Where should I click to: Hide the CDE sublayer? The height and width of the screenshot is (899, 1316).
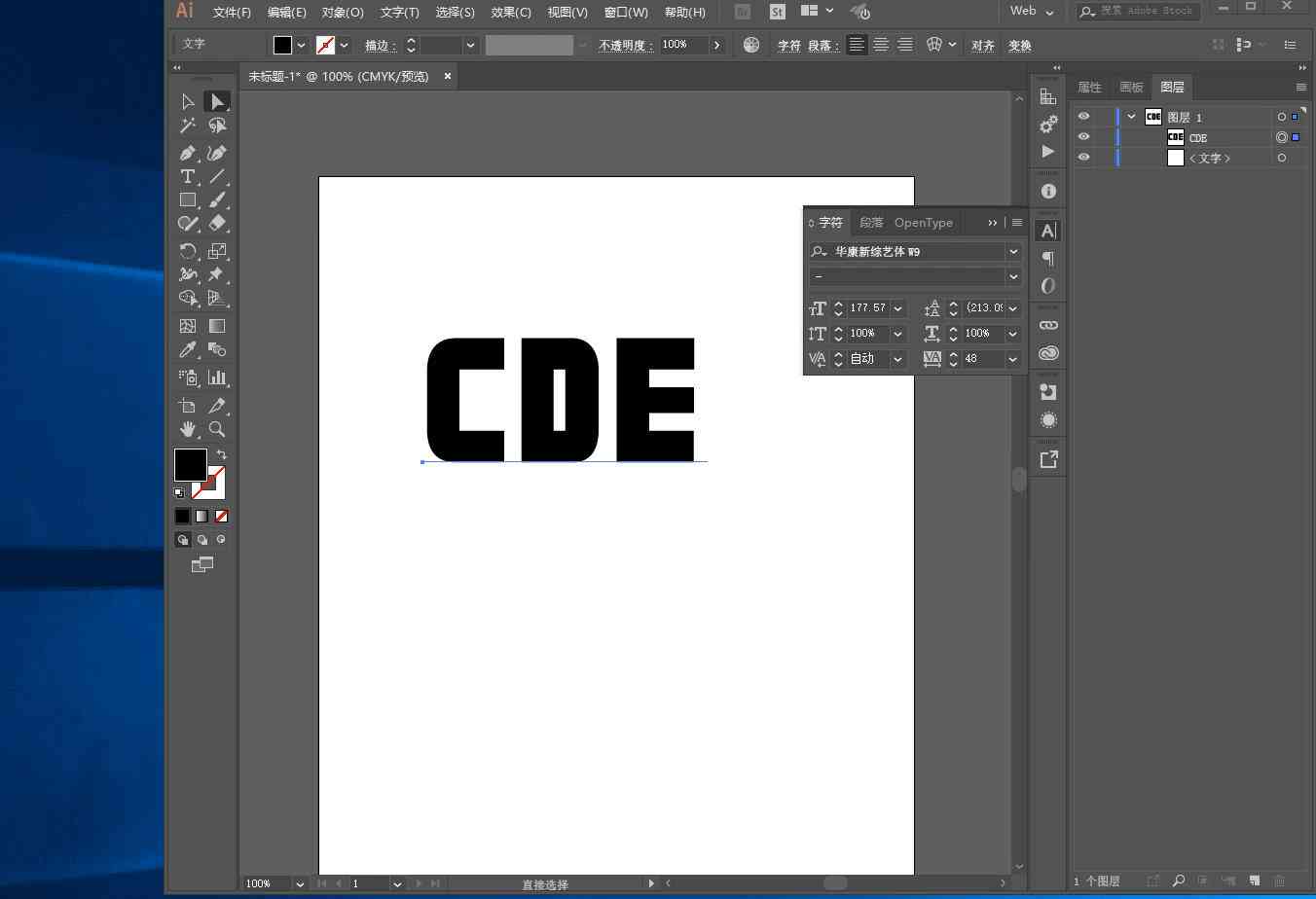click(1083, 137)
